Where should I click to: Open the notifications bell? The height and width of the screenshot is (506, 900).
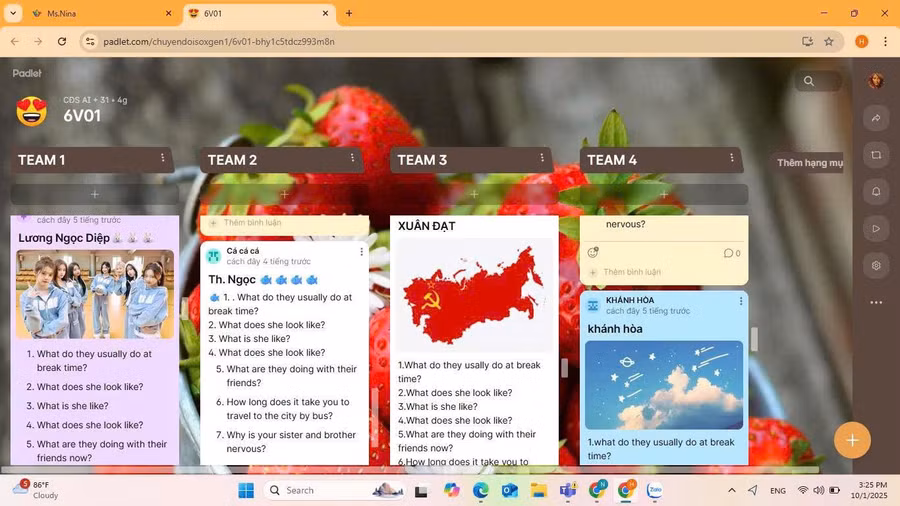coord(876,191)
